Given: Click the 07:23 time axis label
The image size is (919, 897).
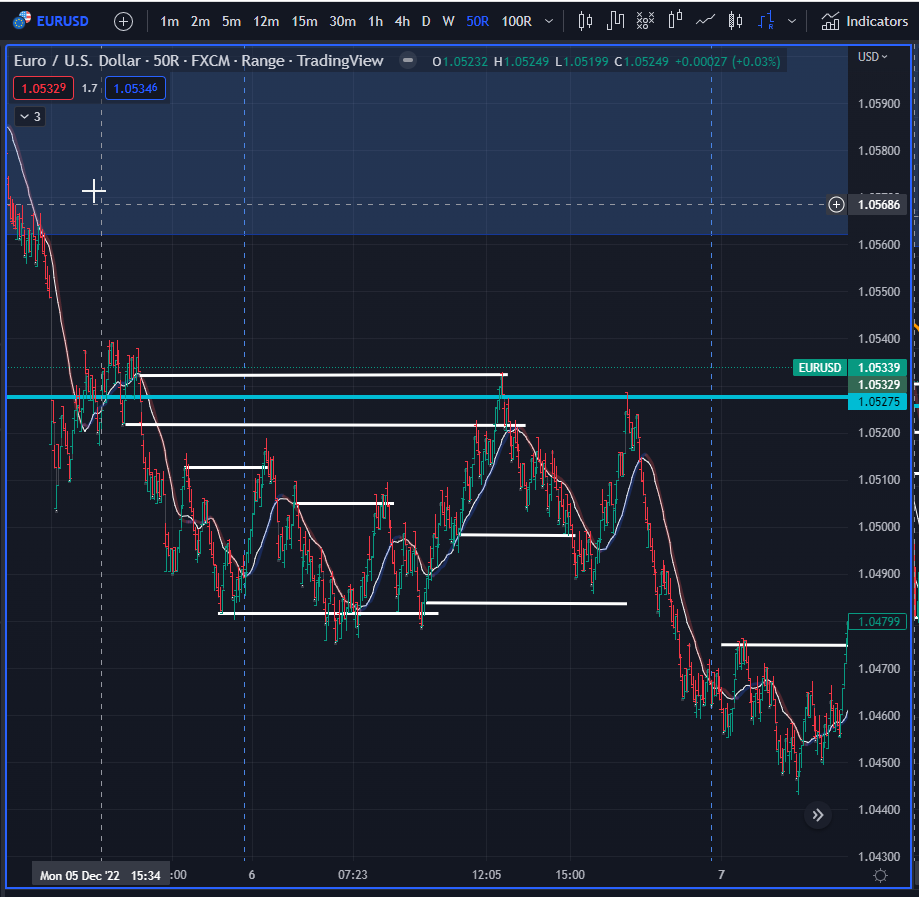Looking at the screenshot, I should click(353, 875).
